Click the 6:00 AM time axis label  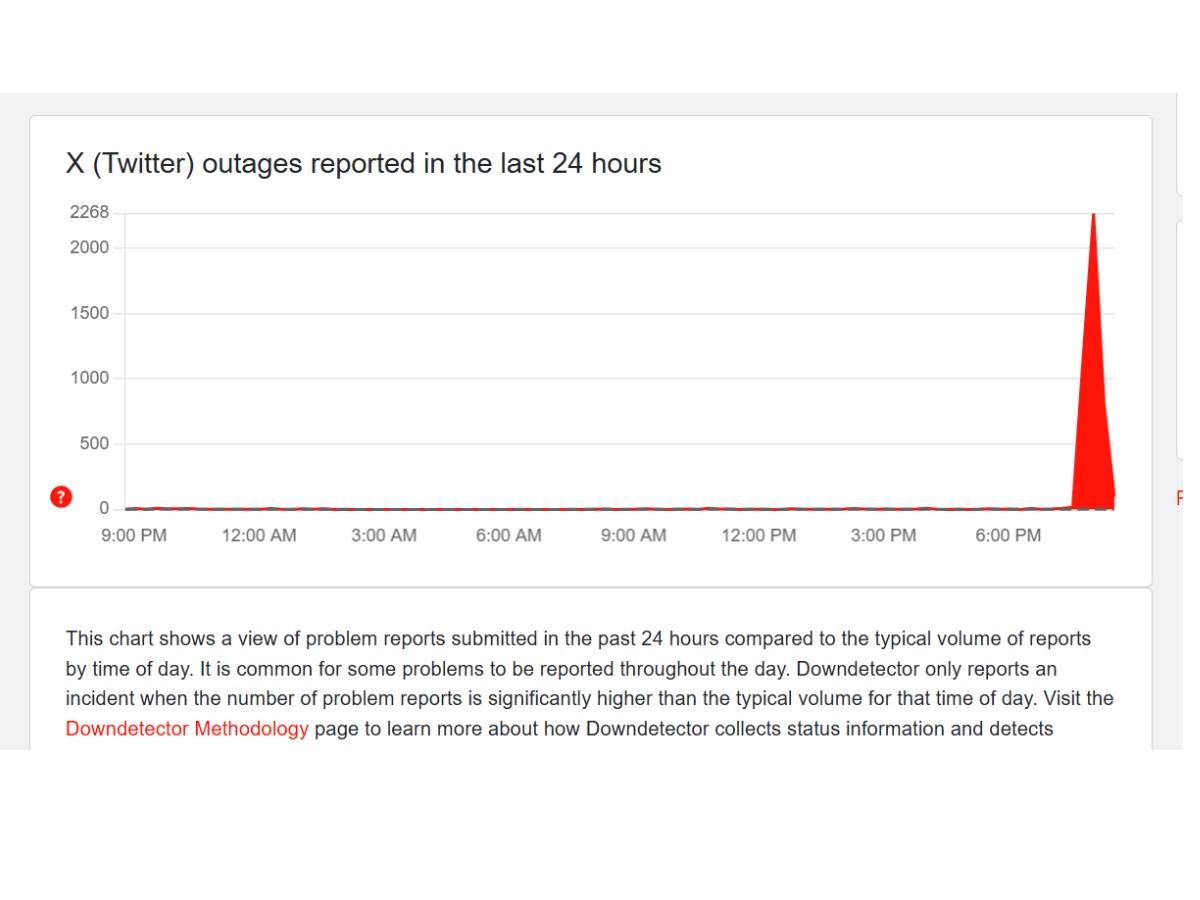click(508, 535)
